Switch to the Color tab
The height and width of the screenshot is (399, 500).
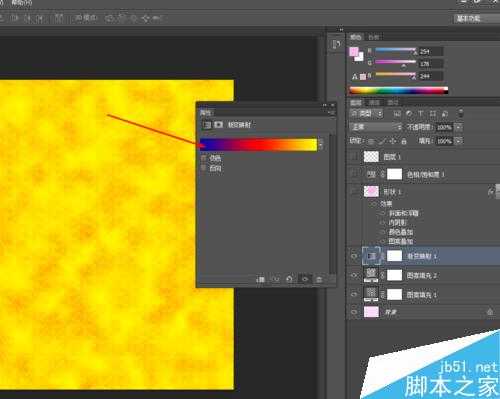[x=355, y=37]
